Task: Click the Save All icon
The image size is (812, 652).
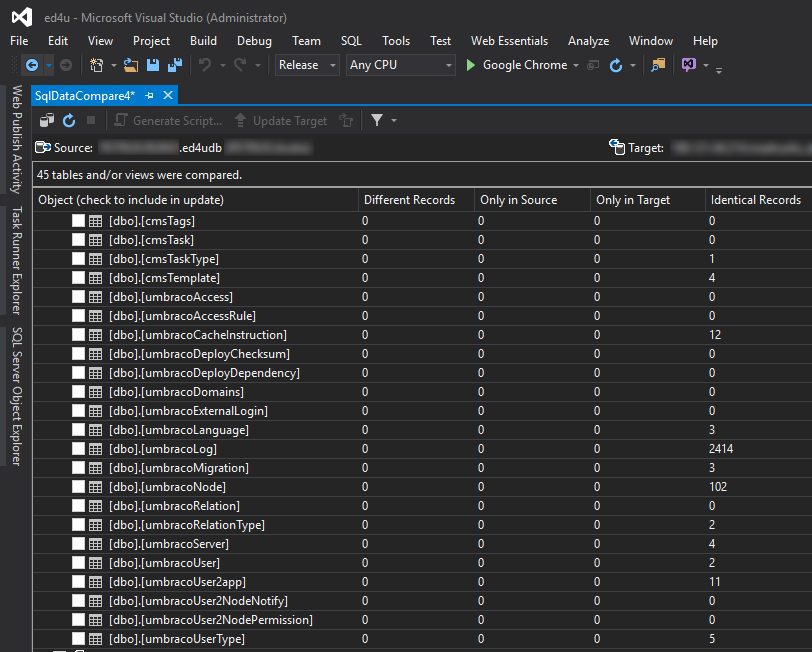Action: (175, 65)
